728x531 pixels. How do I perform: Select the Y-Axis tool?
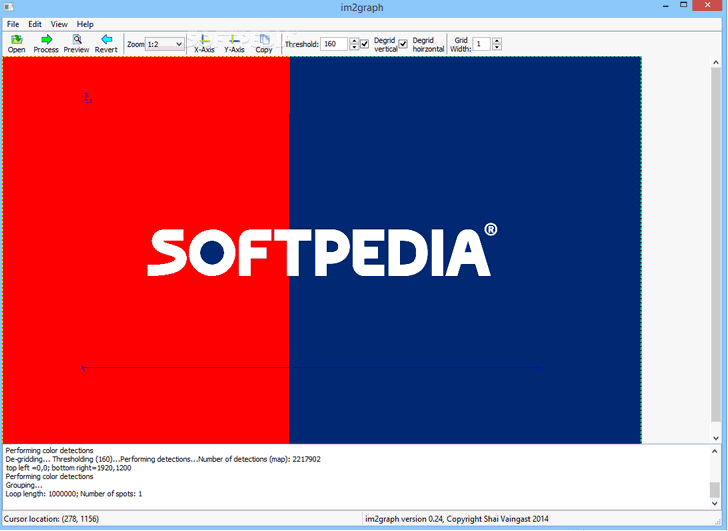(234, 40)
